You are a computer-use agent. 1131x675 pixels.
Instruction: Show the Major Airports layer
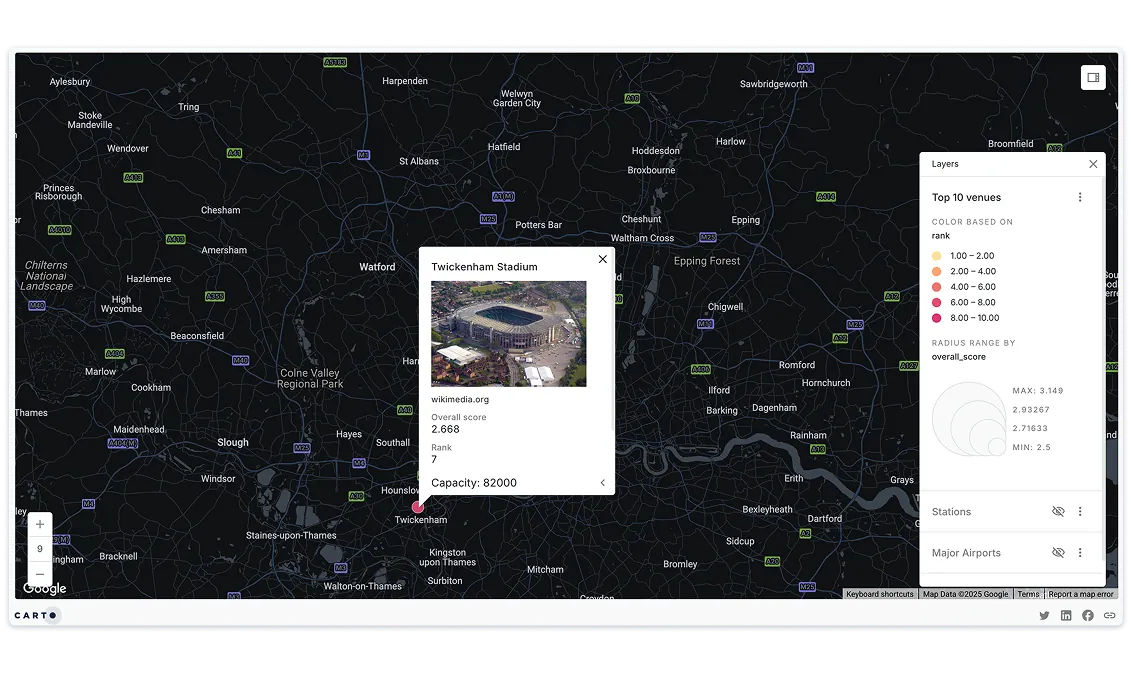pyautogui.click(x=1058, y=552)
